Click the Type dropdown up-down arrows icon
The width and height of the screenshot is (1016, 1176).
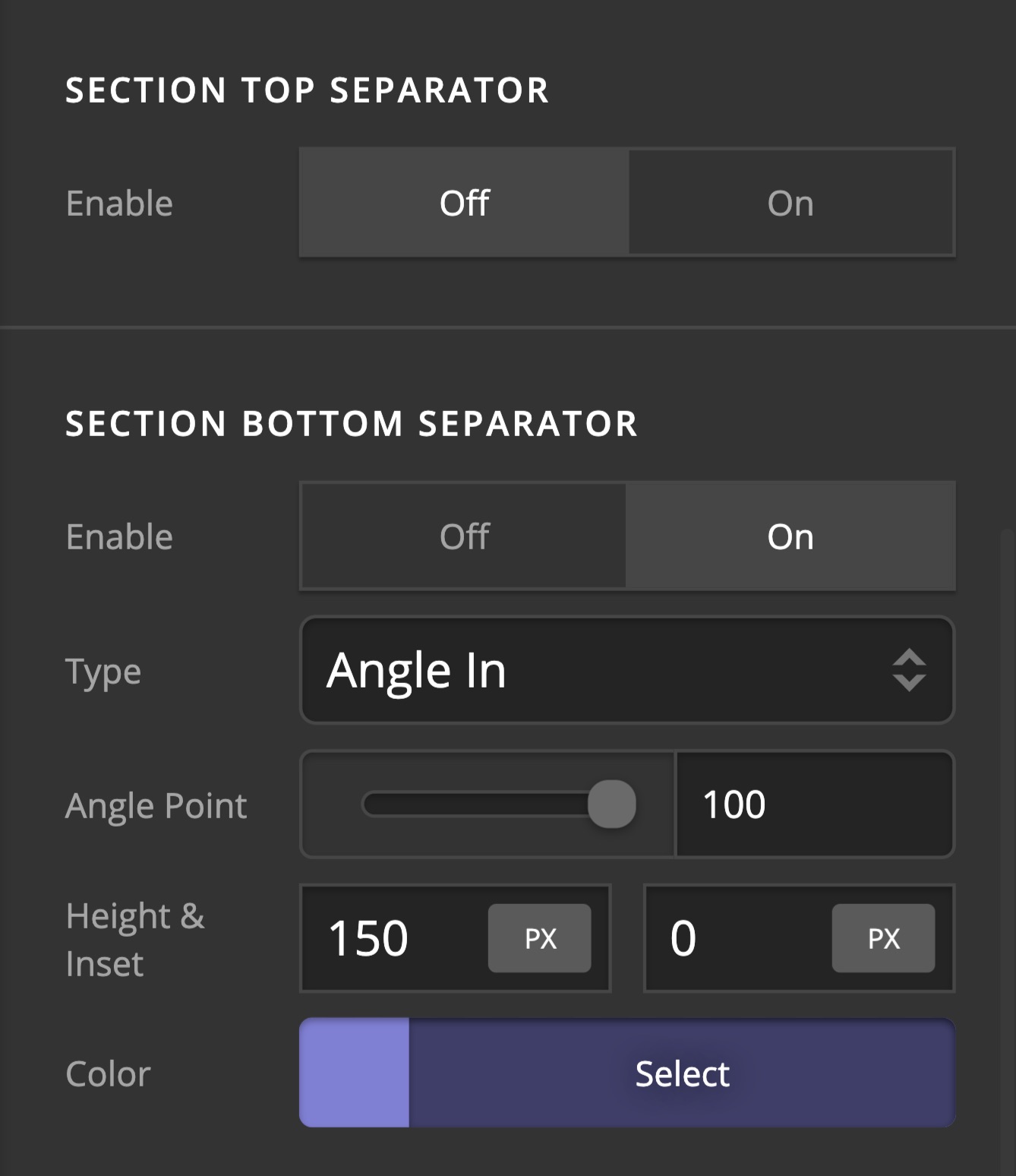tap(909, 670)
